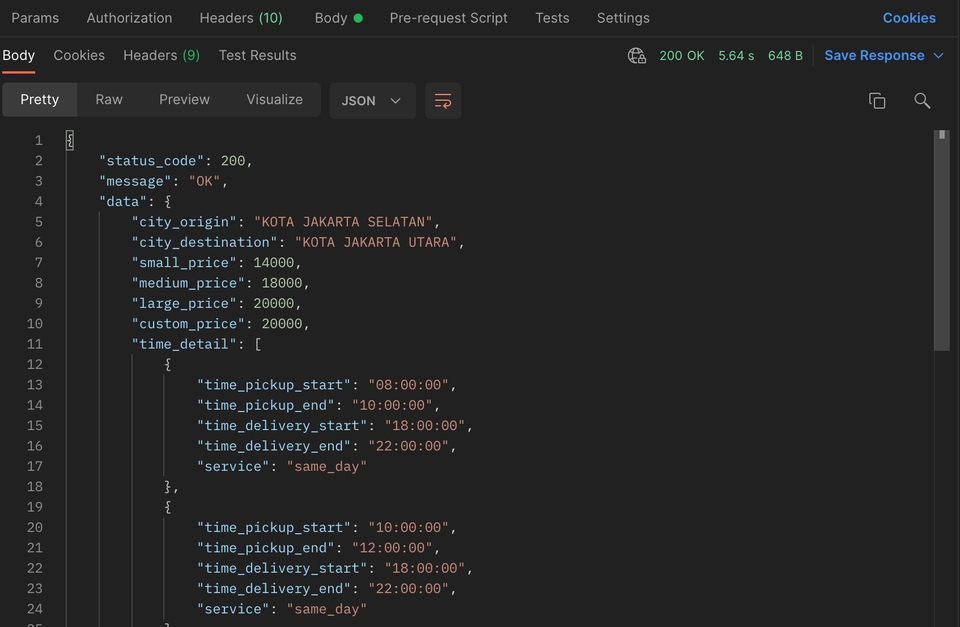The height and width of the screenshot is (627, 960).
Task: Open the Pre-request Script tab
Action: click(x=449, y=18)
